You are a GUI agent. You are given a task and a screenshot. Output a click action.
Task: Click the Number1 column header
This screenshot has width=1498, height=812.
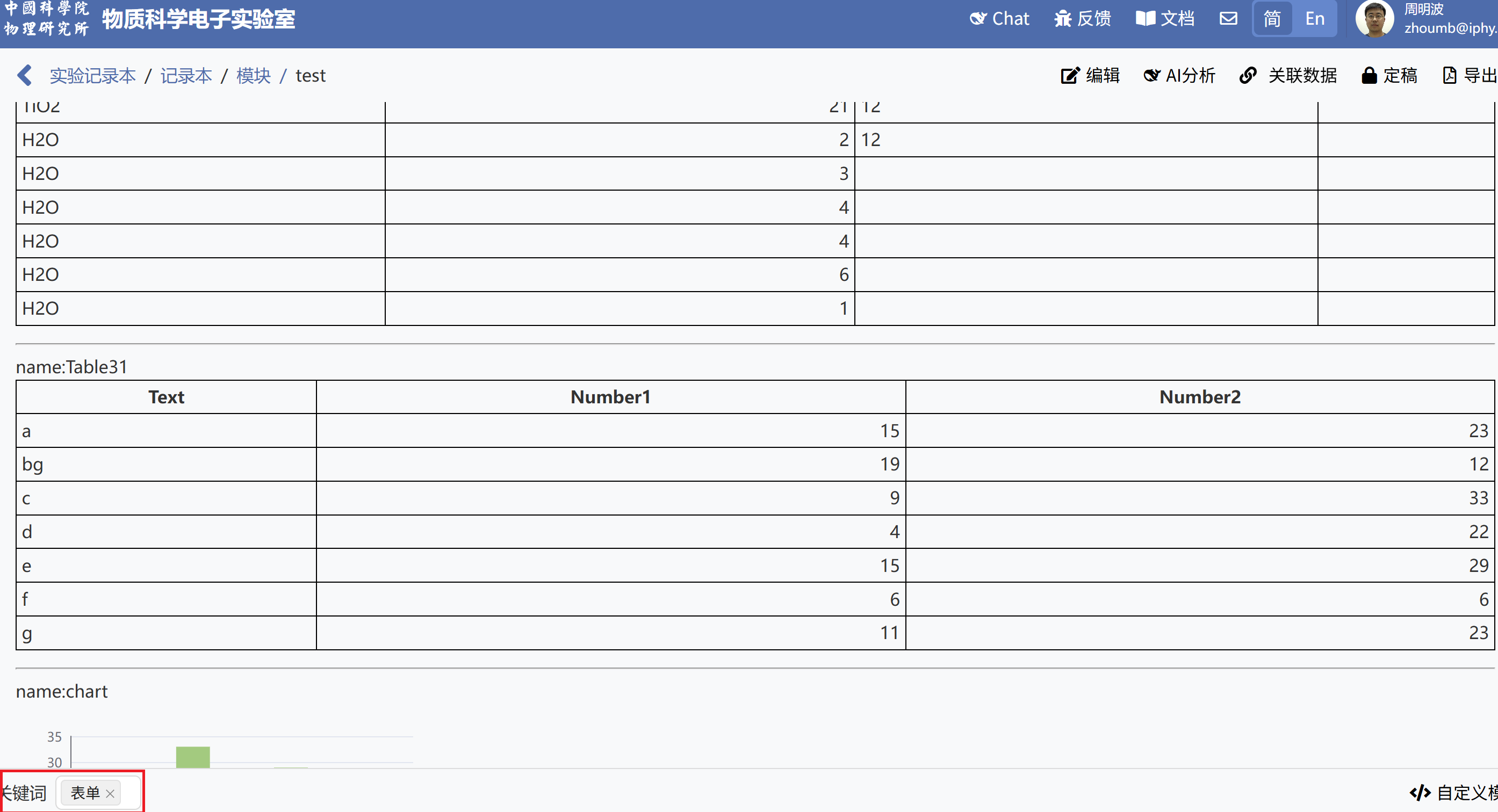[x=610, y=397]
